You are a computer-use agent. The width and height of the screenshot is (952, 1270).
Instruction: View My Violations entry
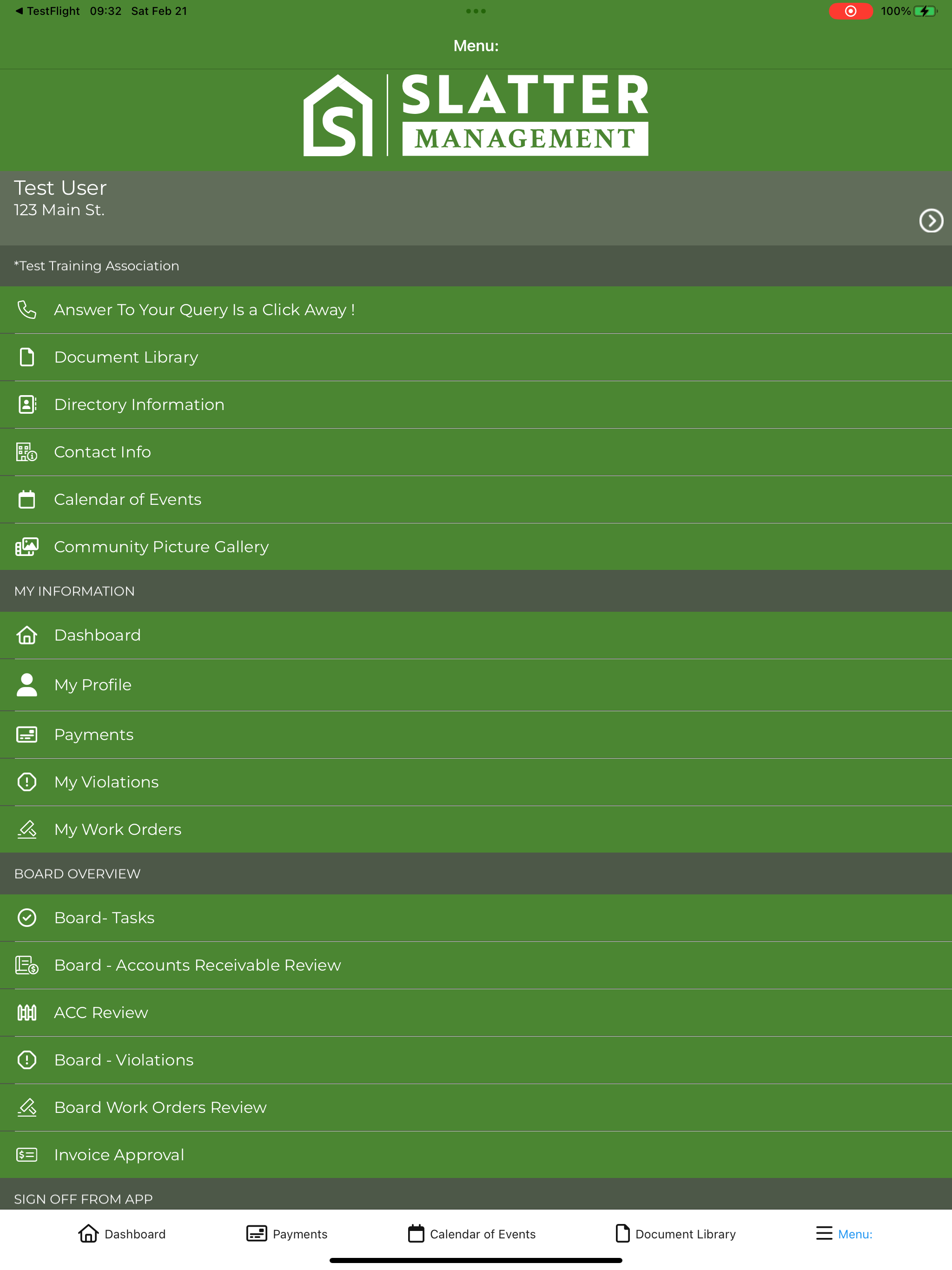[x=476, y=782]
